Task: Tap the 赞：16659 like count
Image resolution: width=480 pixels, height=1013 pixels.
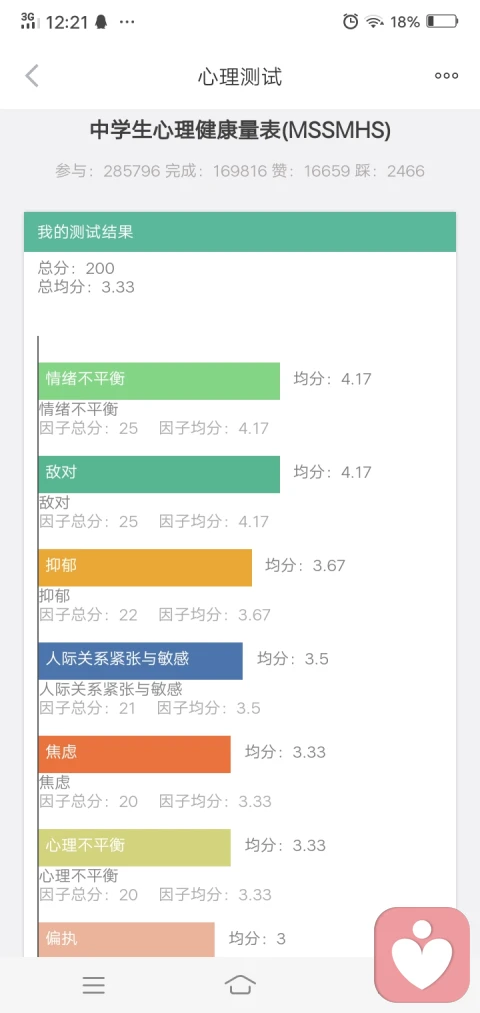Action: pos(311,171)
